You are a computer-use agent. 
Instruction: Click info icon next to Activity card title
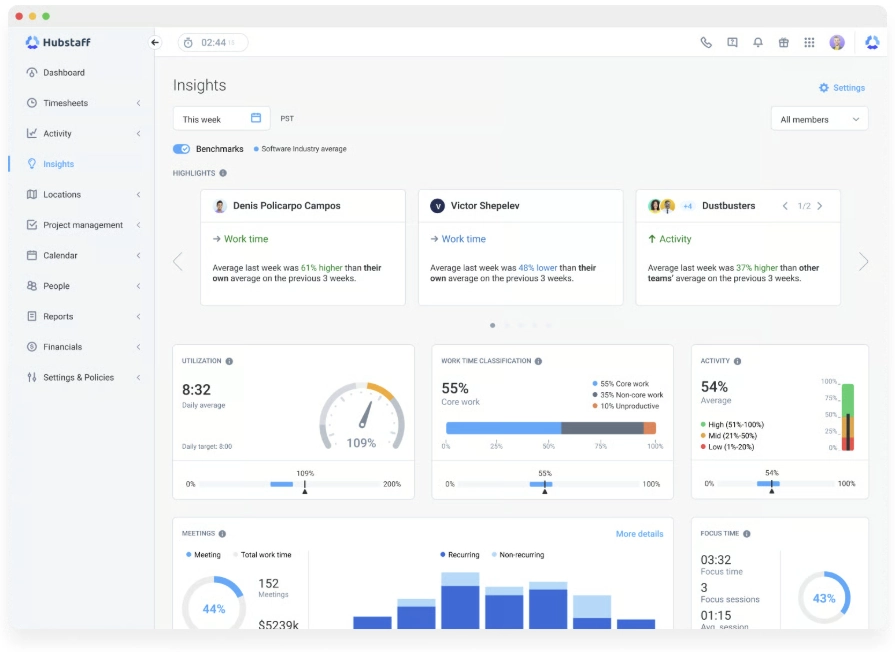point(737,361)
